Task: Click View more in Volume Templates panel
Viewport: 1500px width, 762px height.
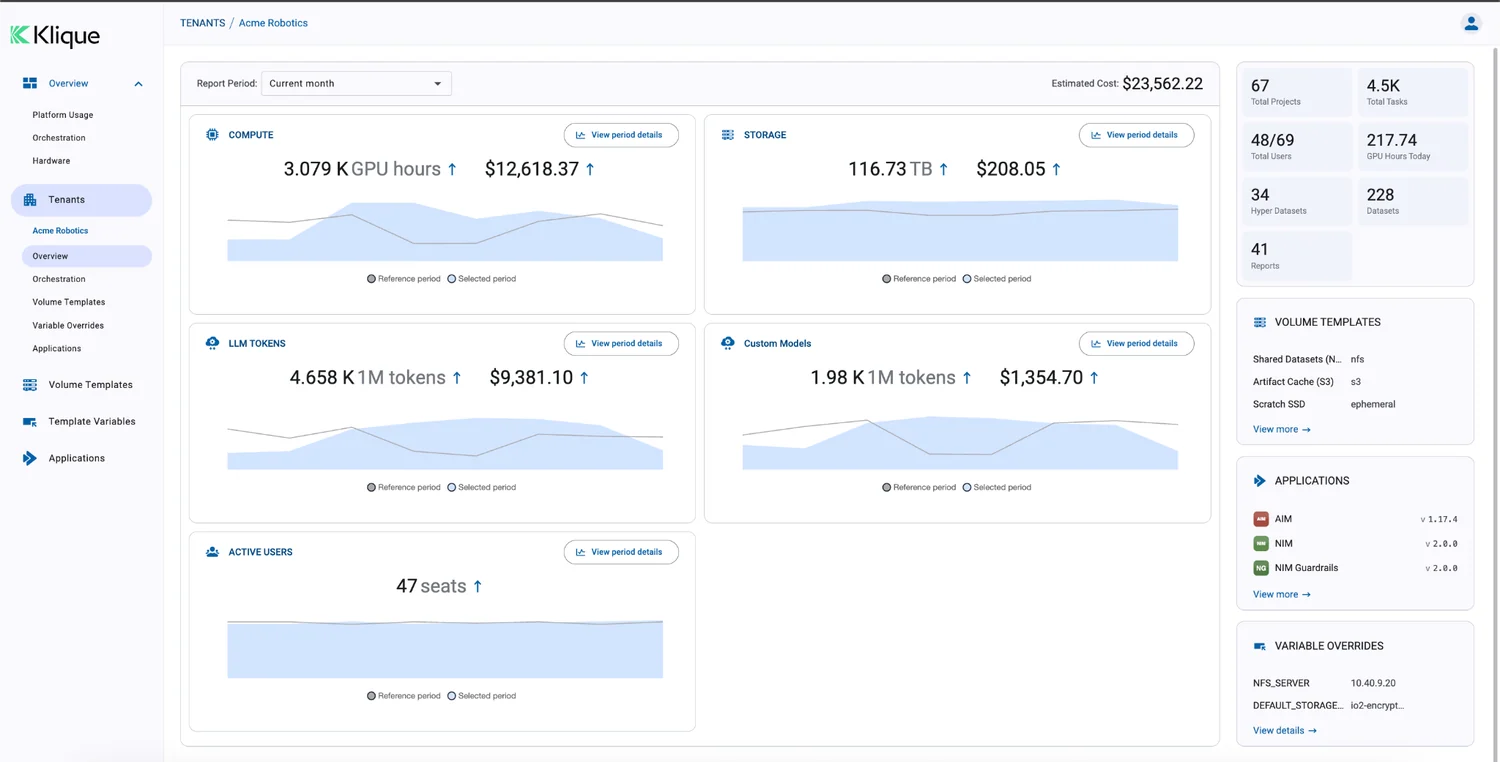Action: 1281,429
